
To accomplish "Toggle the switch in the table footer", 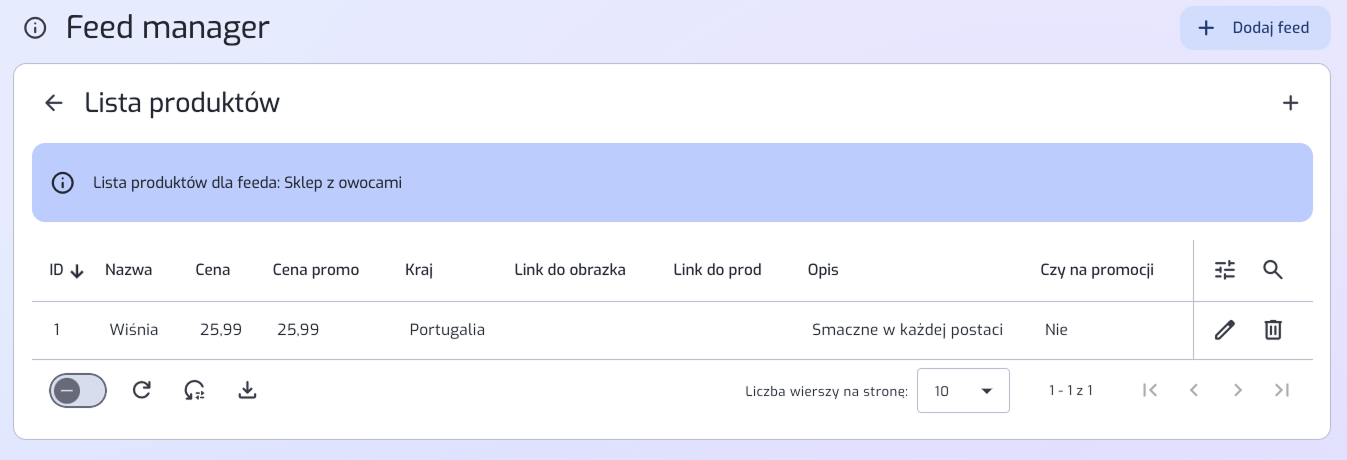I will point(78,391).
